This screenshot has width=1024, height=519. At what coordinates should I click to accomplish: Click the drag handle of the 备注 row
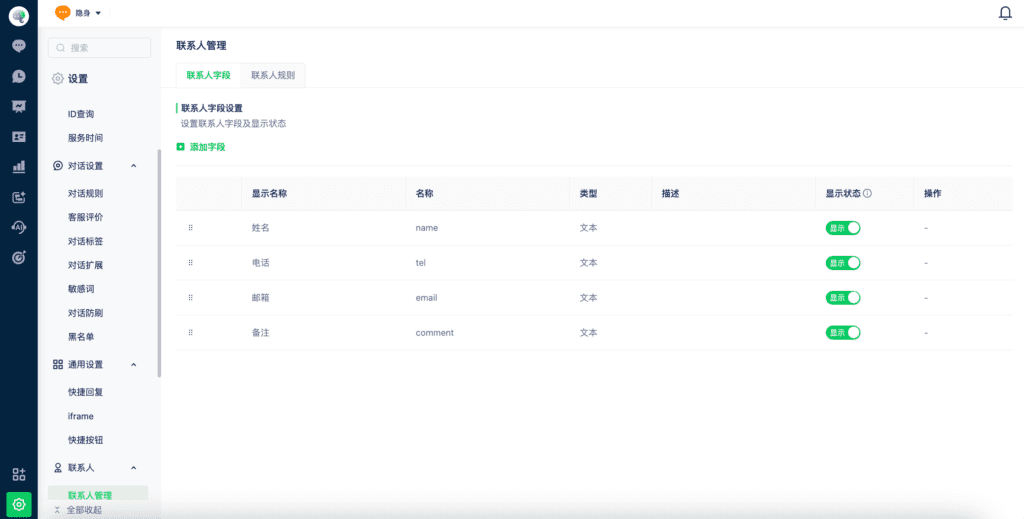(191, 332)
